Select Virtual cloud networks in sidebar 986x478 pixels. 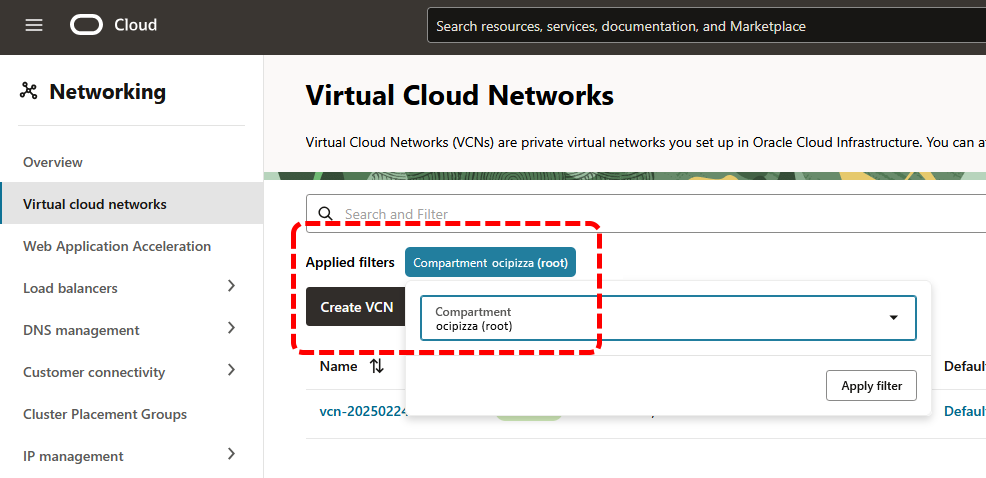(x=95, y=204)
